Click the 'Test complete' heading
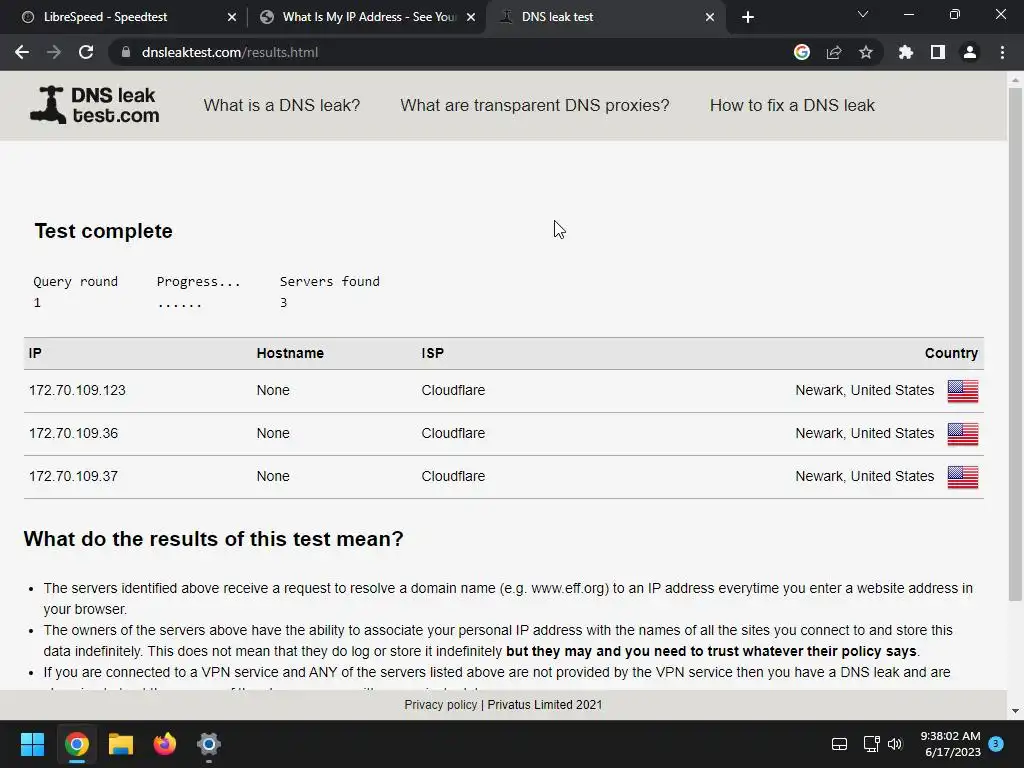 coord(103,231)
